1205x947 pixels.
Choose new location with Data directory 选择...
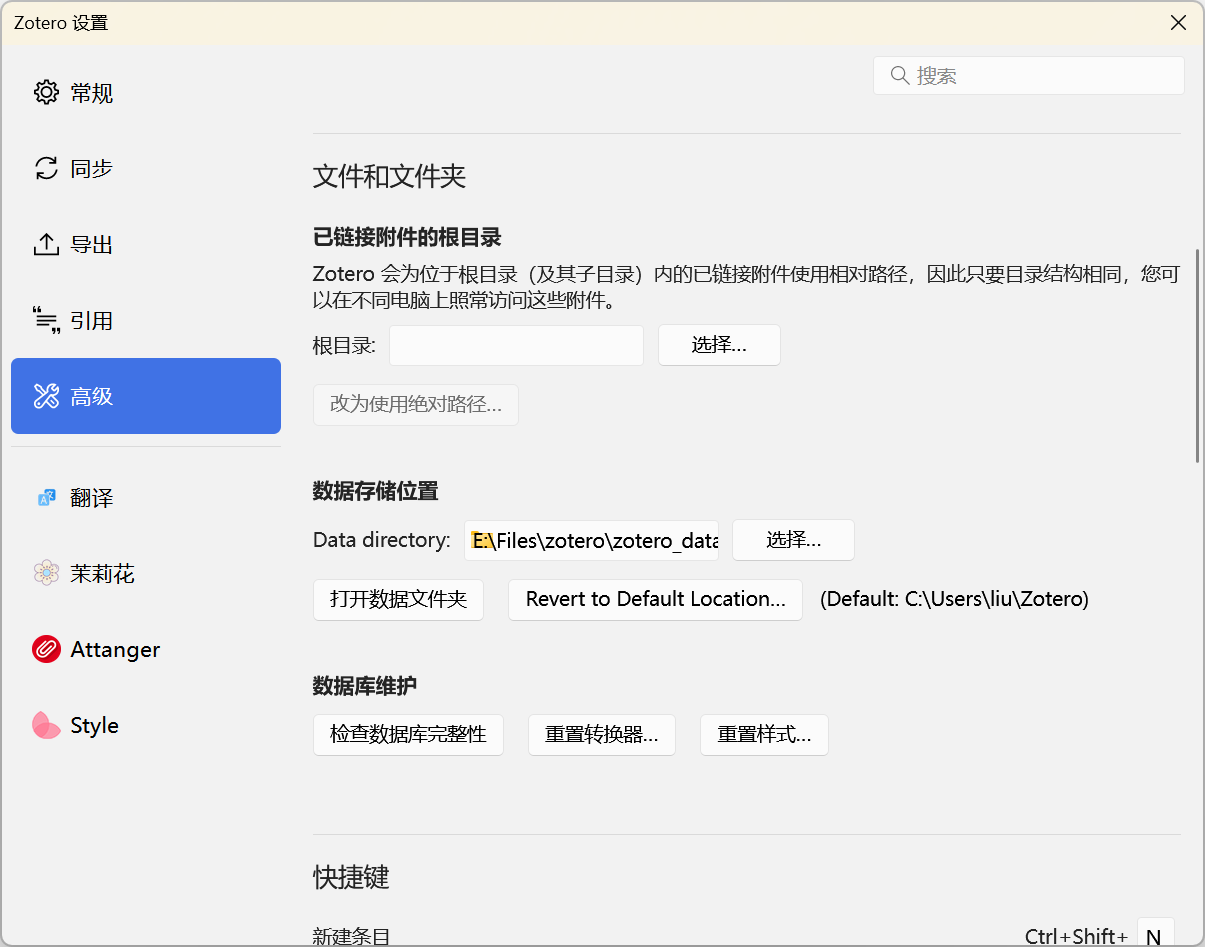tap(793, 540)
